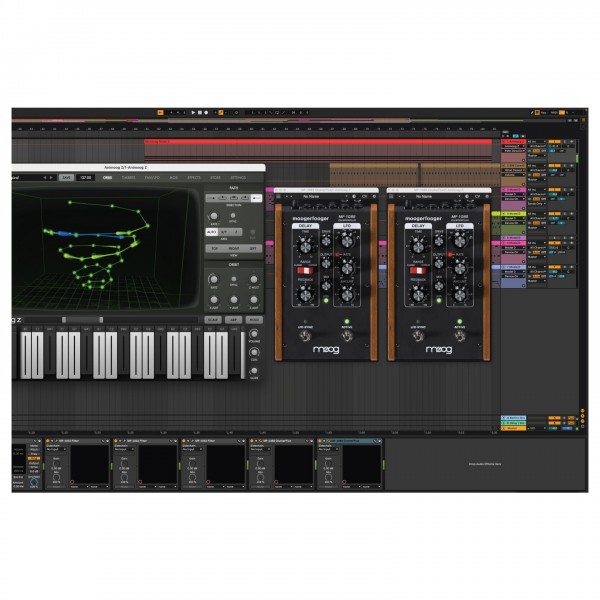Flip the left Moogerfooger RANGE switch

pos(305,271)
